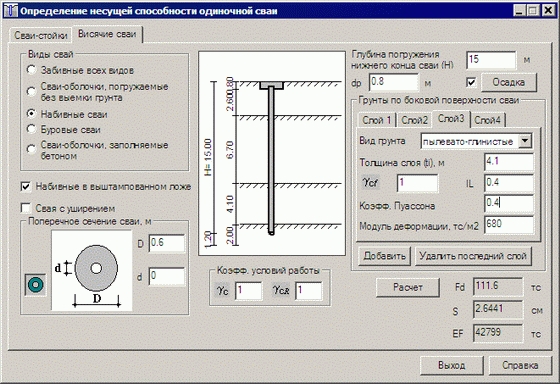Click the Добавить button
The image size is (560, 384).
coord(384,256)
